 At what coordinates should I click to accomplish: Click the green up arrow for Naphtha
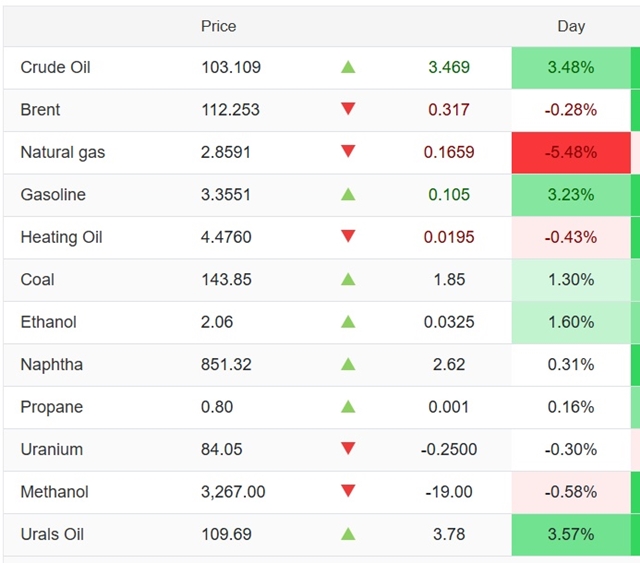pos(348,364)
